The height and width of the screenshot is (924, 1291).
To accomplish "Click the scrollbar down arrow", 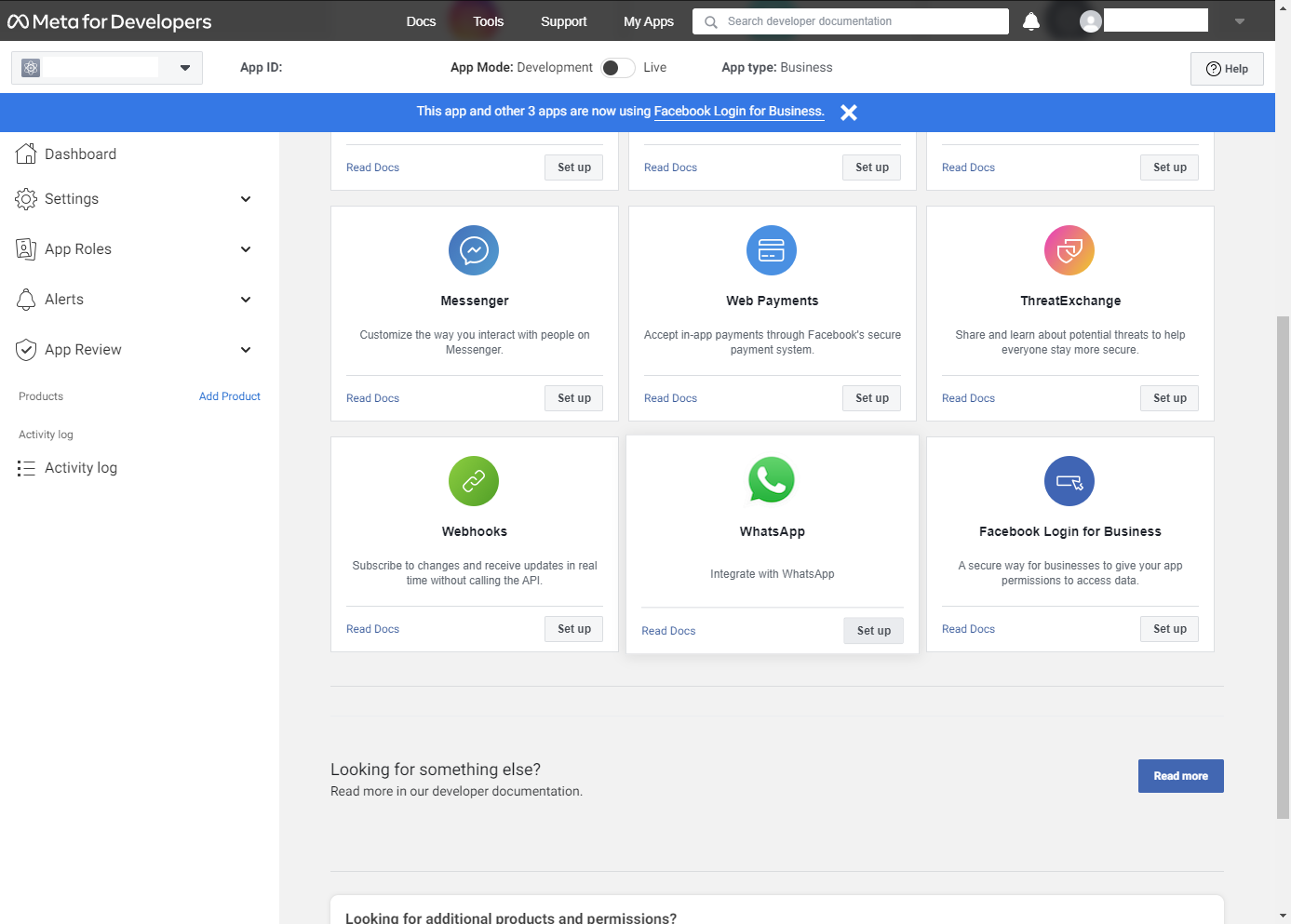I will 1284,916.
